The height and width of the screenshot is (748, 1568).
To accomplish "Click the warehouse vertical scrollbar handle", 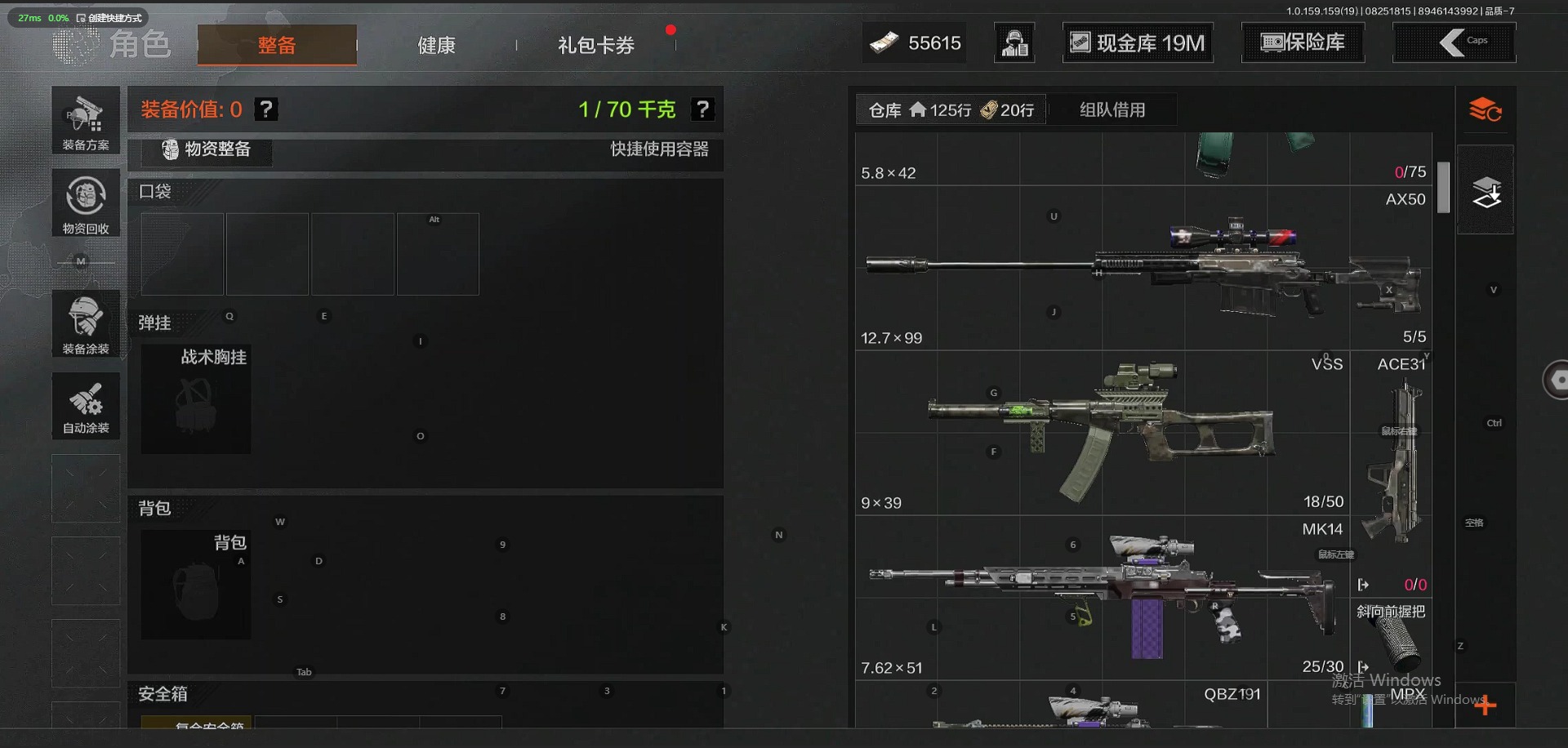I will pyautogui.click(x=1444, y=187).
